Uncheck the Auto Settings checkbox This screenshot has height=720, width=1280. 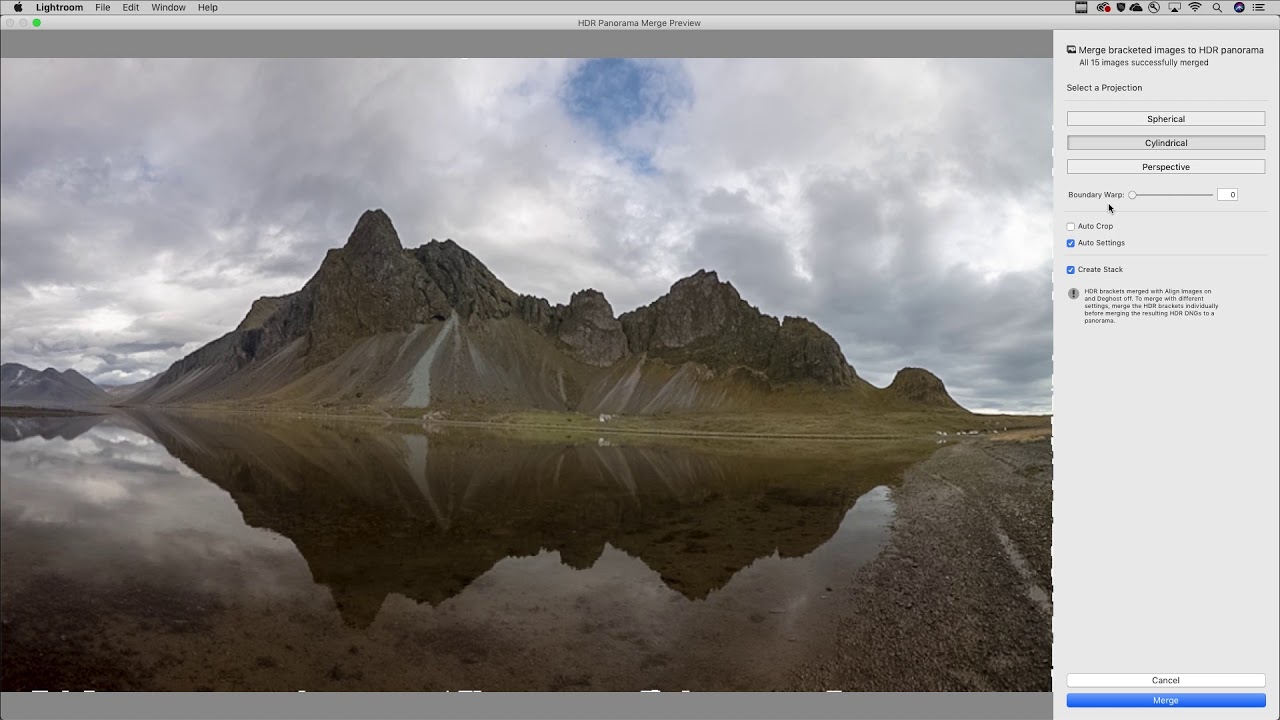[1071, 243]
